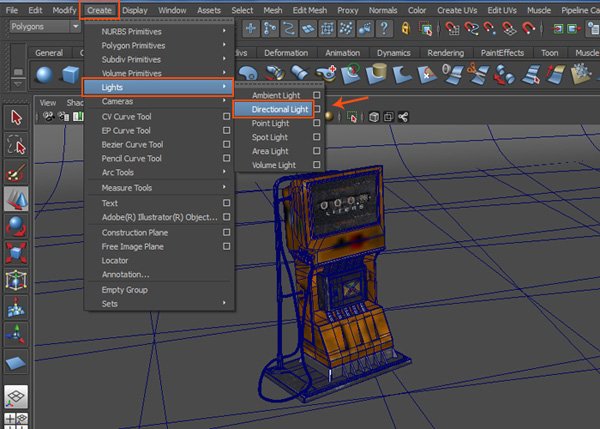600x429 pixels.
Task: Click the viewport cube isolate icon
Action: (374, 117)
